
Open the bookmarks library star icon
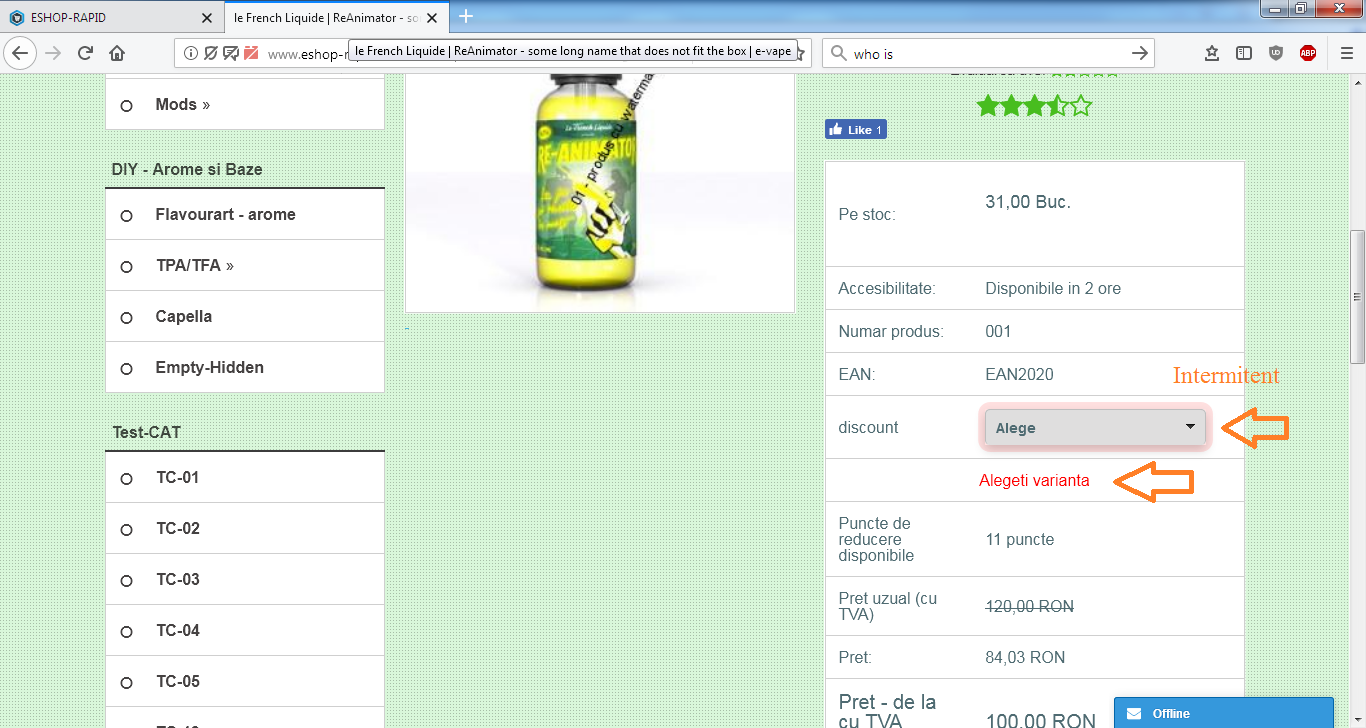pos(1211,54)
